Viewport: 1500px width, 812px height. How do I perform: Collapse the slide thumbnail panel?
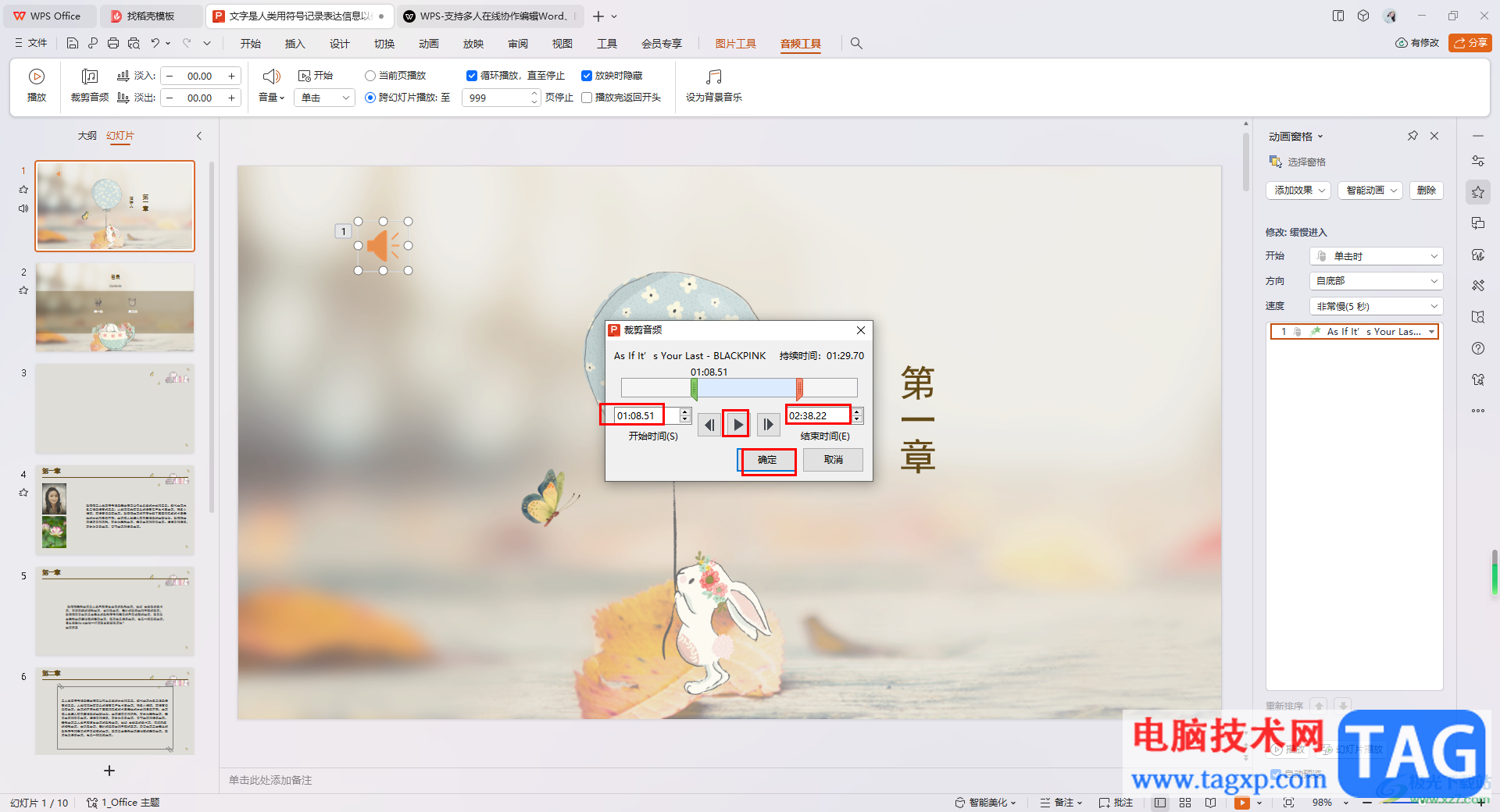click(199, 136)
